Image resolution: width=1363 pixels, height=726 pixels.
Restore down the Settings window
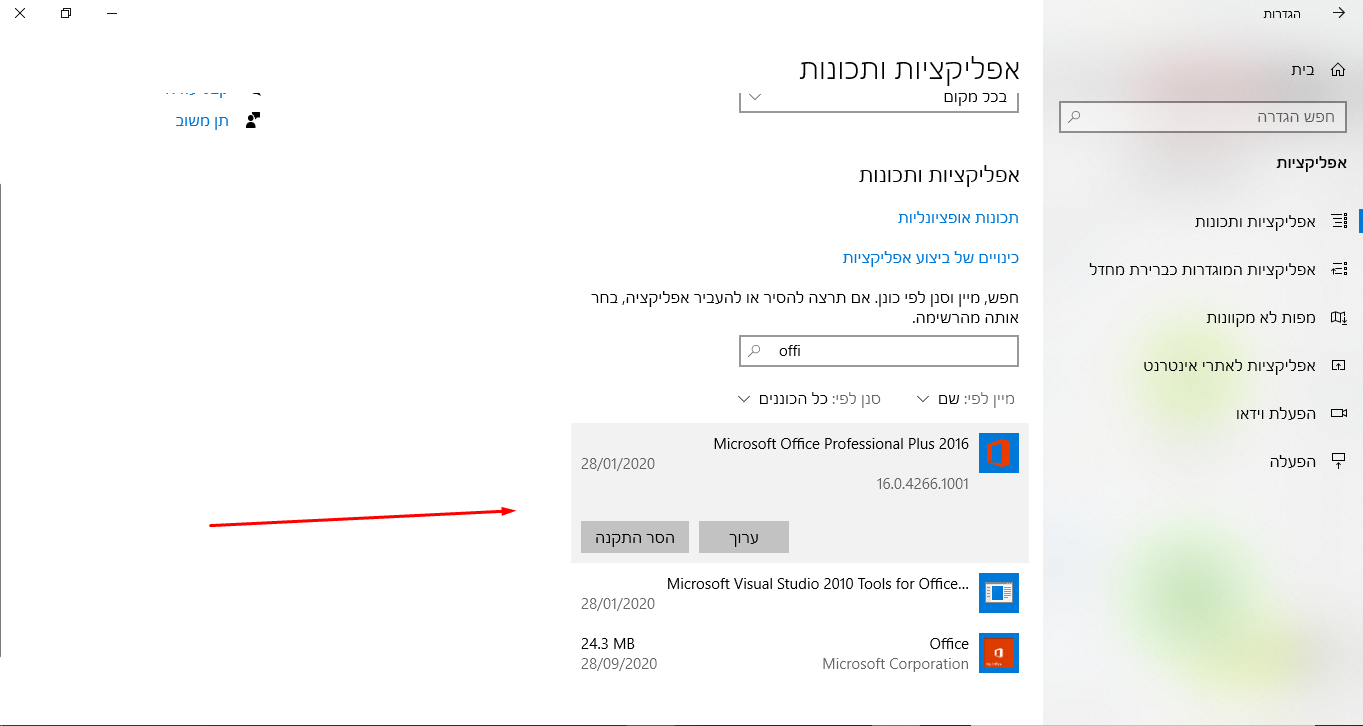click(x=66, y=13)
